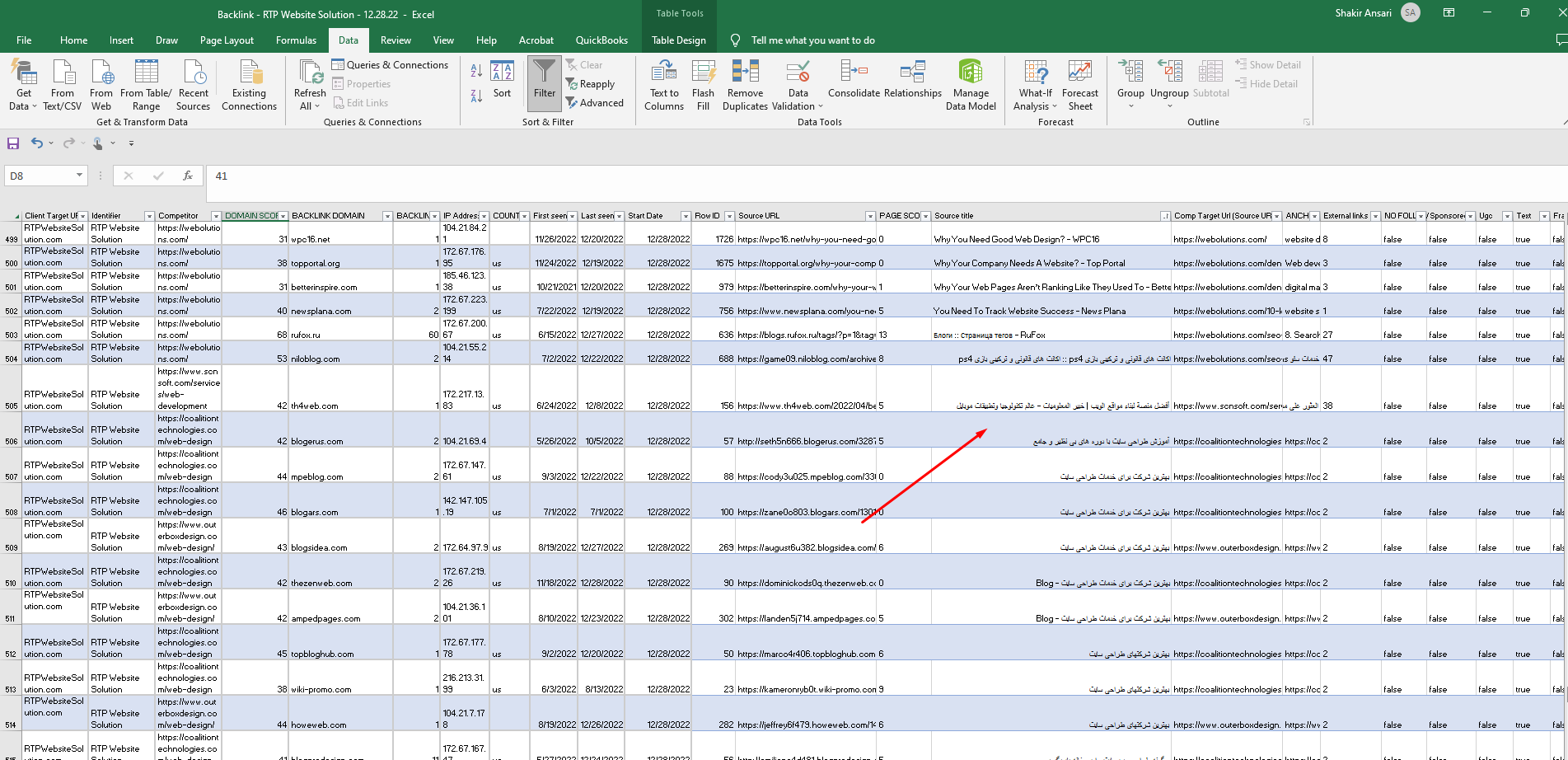Screen dimensions: 1568x760
Task: Click the Refresh All icon
Action: [x=311, y=73]
